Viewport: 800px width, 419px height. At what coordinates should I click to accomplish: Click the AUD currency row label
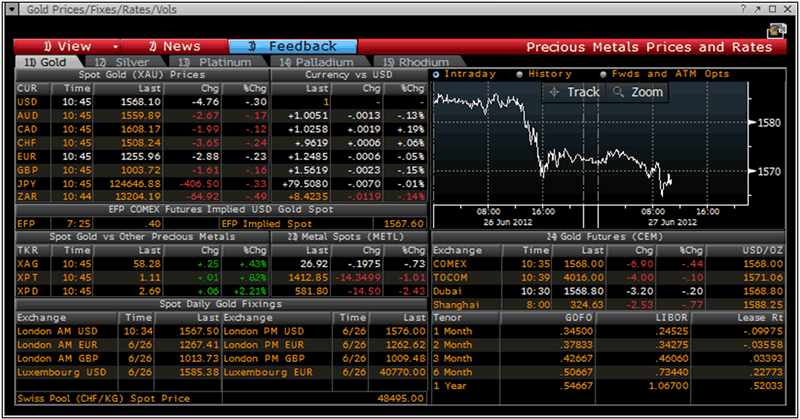coord(28,116)
